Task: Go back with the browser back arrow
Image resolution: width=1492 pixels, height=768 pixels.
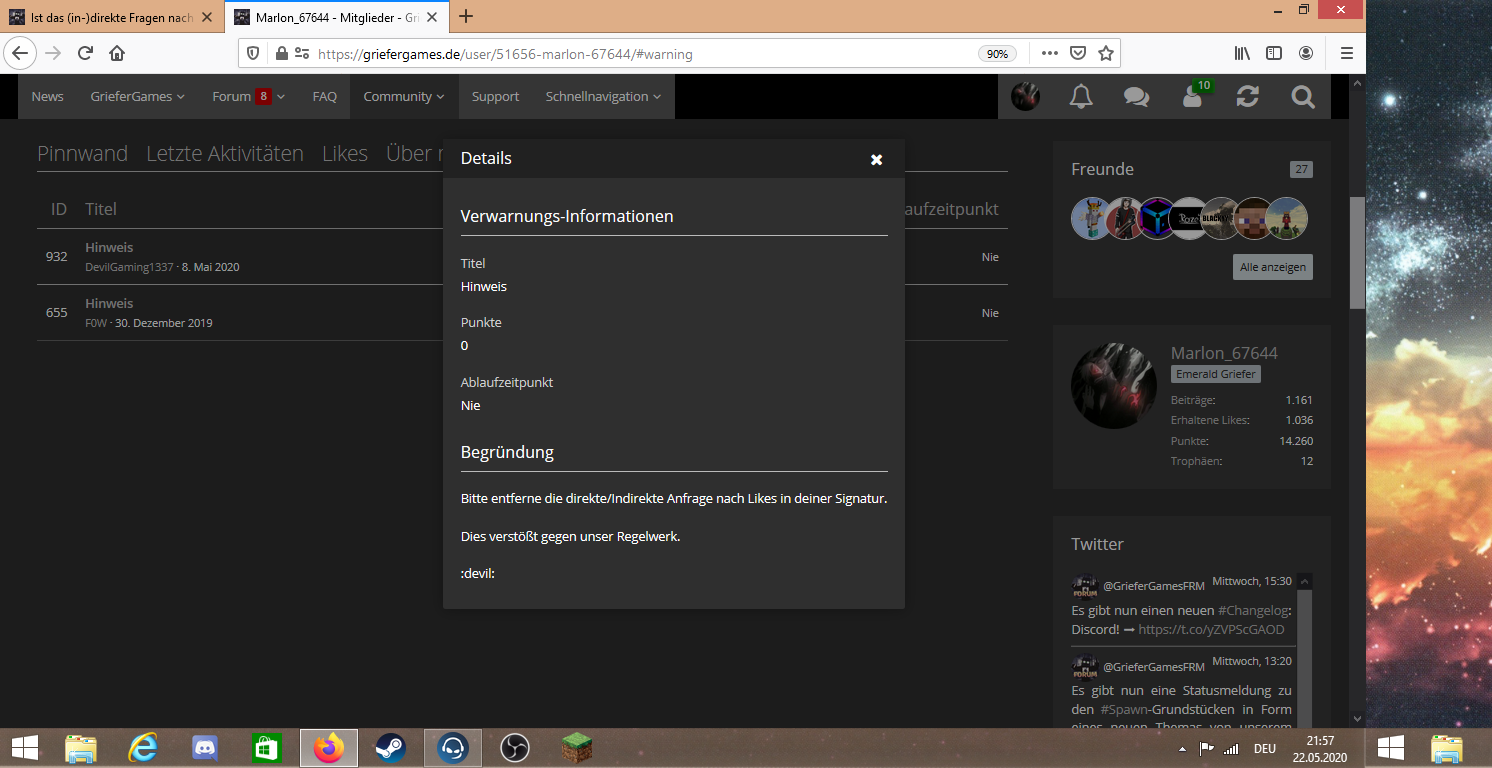Action: pyautogui.click(x=21, y=53)
